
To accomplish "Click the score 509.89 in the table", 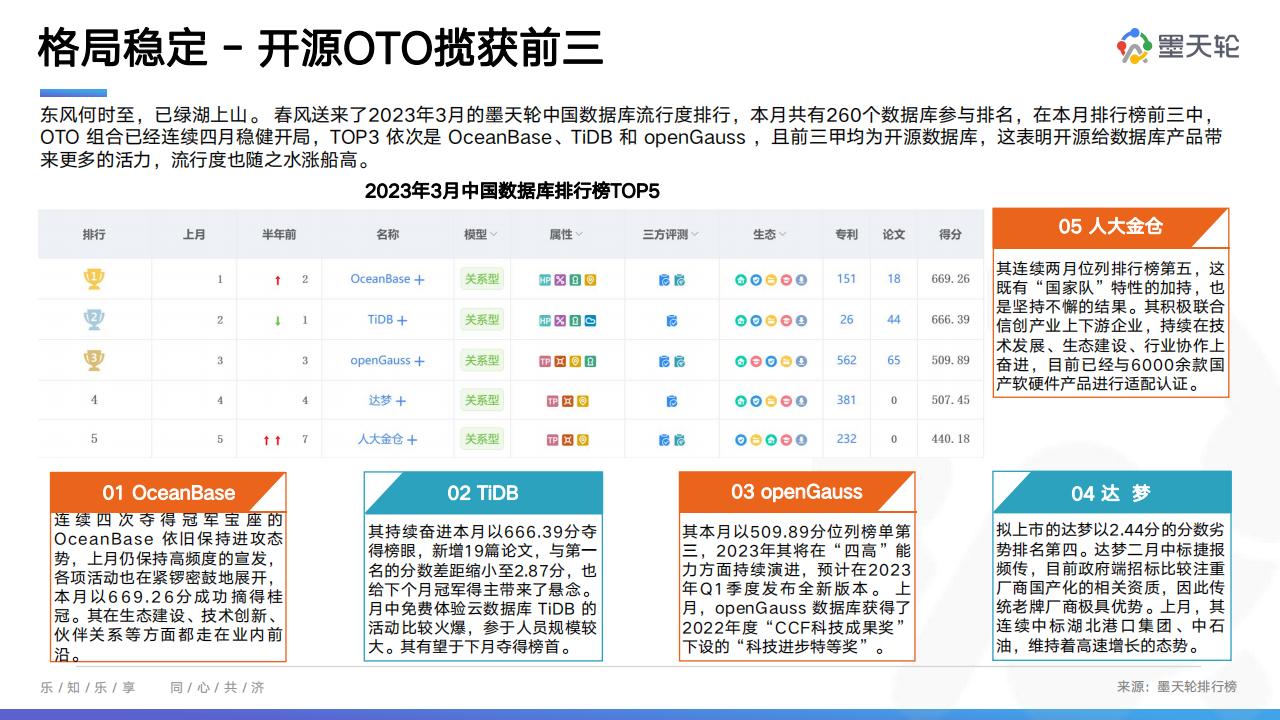I will coord(950,360).
